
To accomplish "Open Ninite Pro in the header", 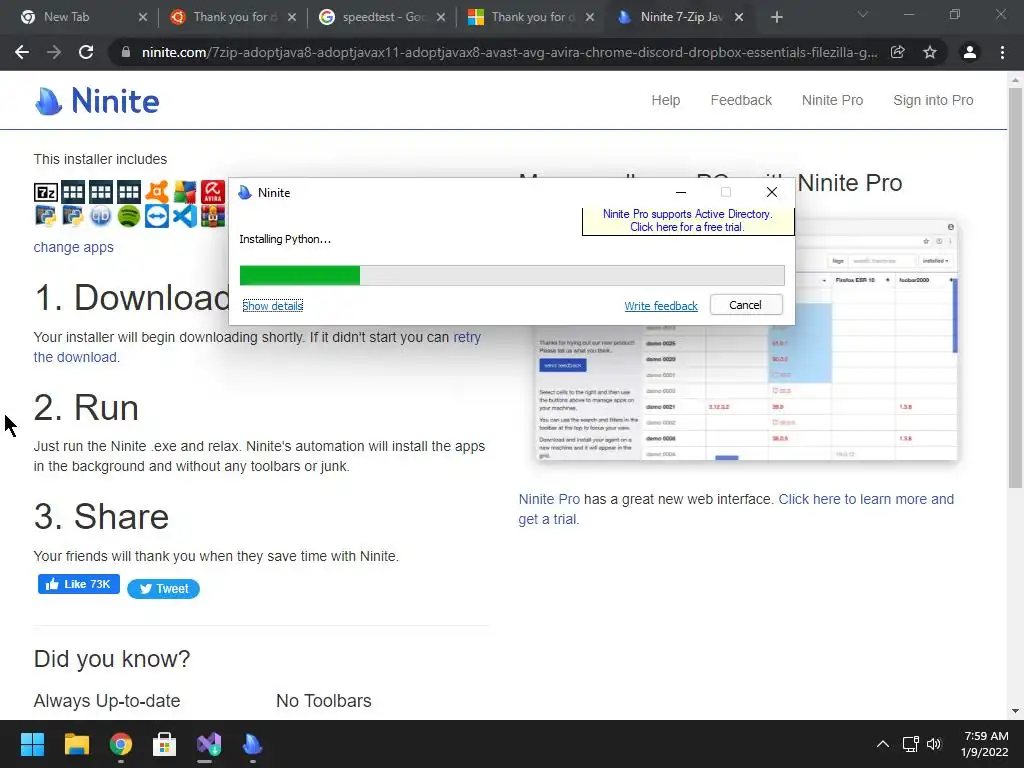I will tap(832, 100).
